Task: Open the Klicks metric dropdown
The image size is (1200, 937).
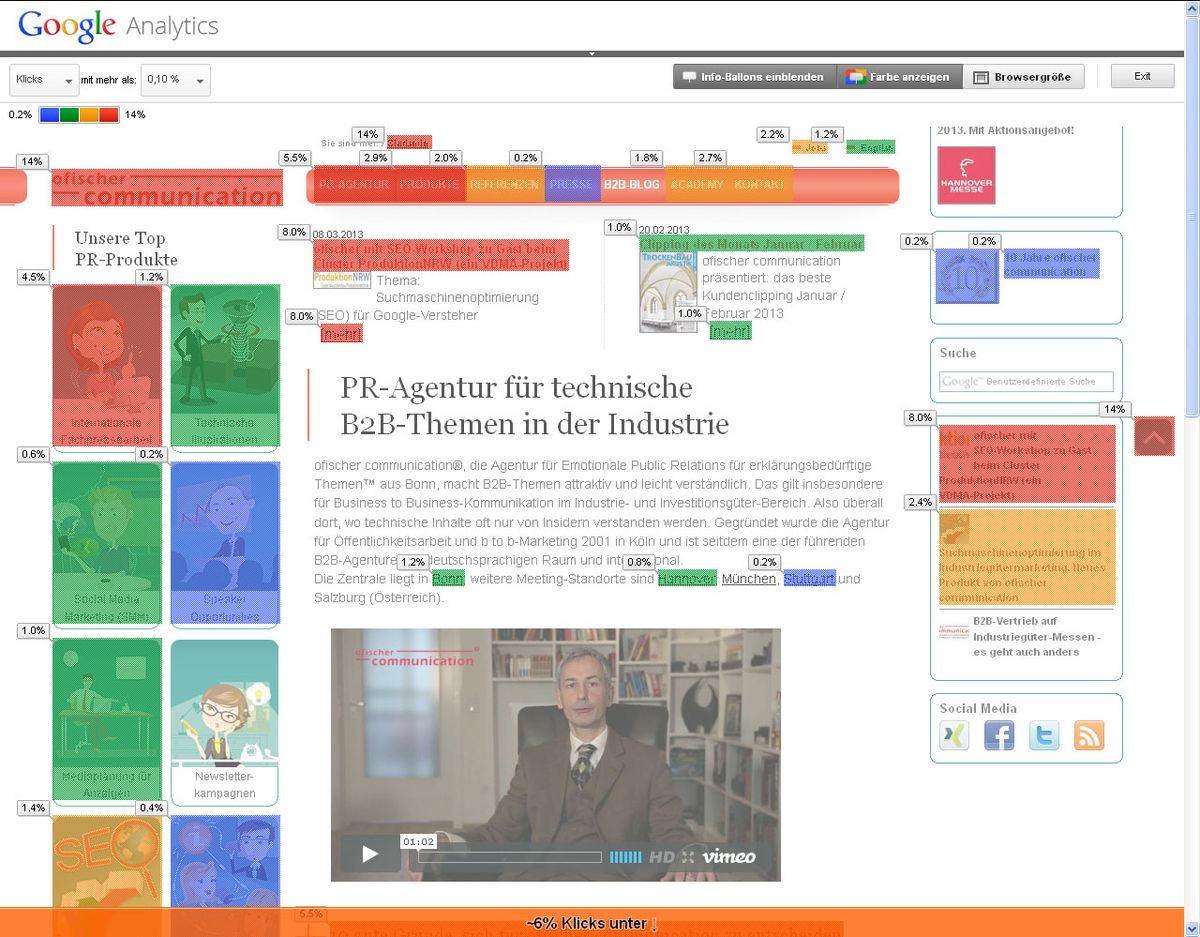Action: point(44,80)
